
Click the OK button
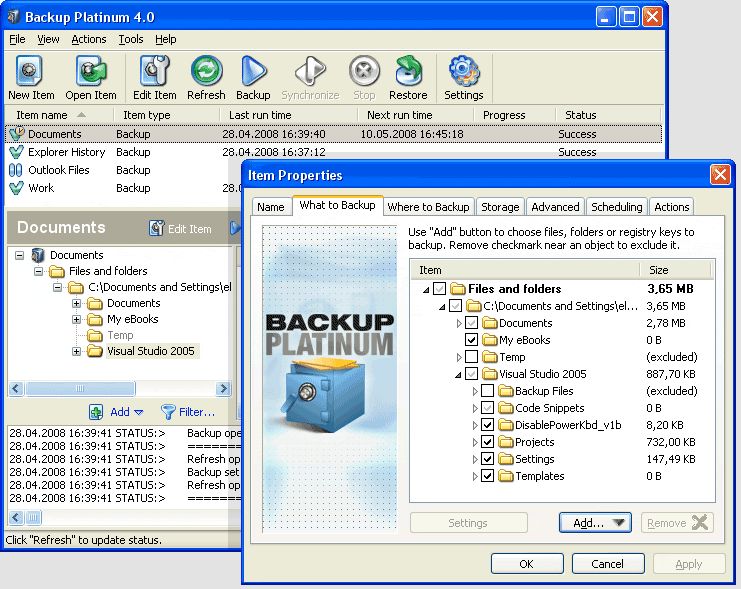526,564
